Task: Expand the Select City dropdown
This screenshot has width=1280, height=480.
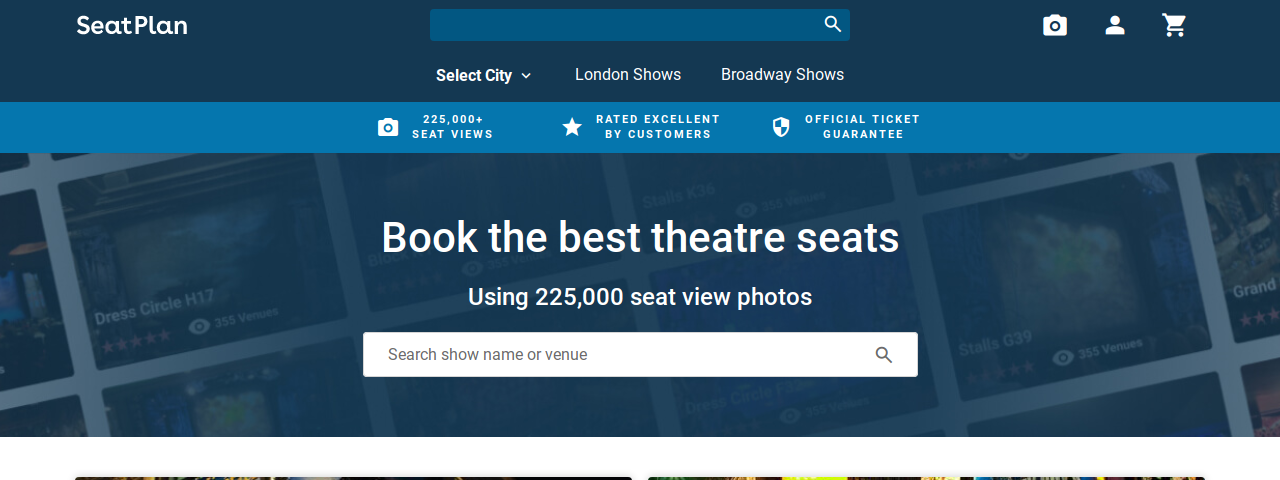Action: click(484, 75)
